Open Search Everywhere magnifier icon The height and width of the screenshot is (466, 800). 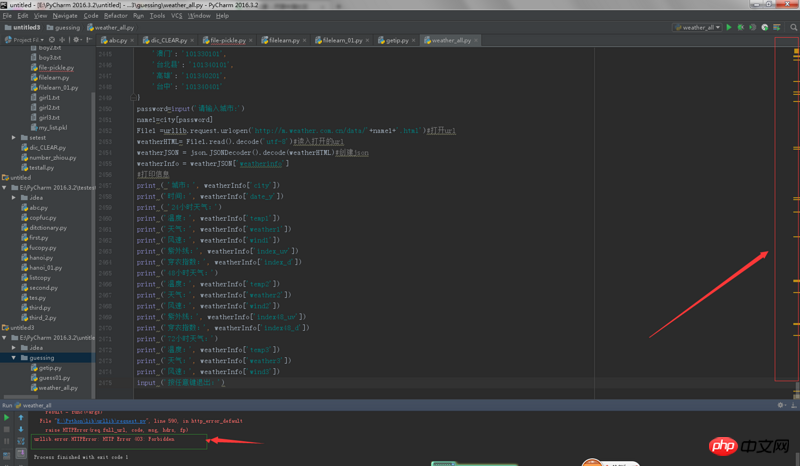[x=793, y=28]
